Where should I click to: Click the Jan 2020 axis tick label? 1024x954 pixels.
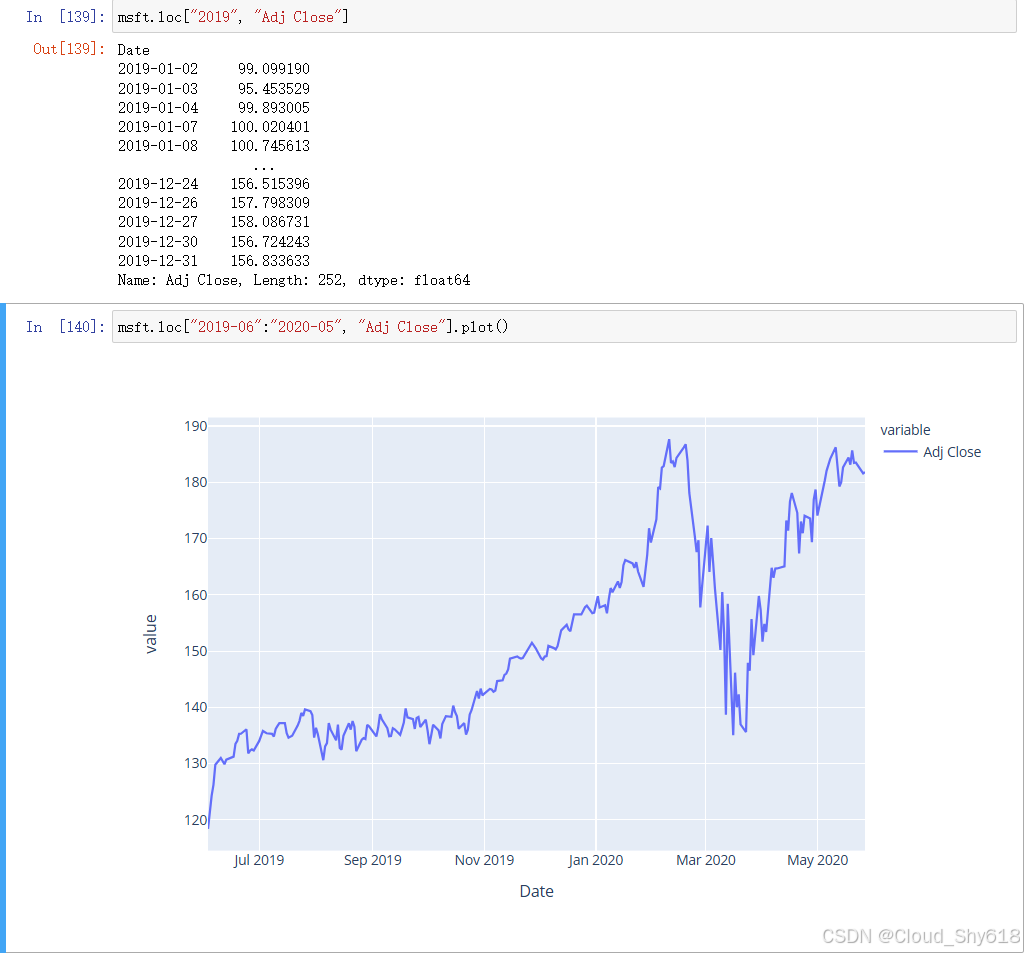coord(596,860)
